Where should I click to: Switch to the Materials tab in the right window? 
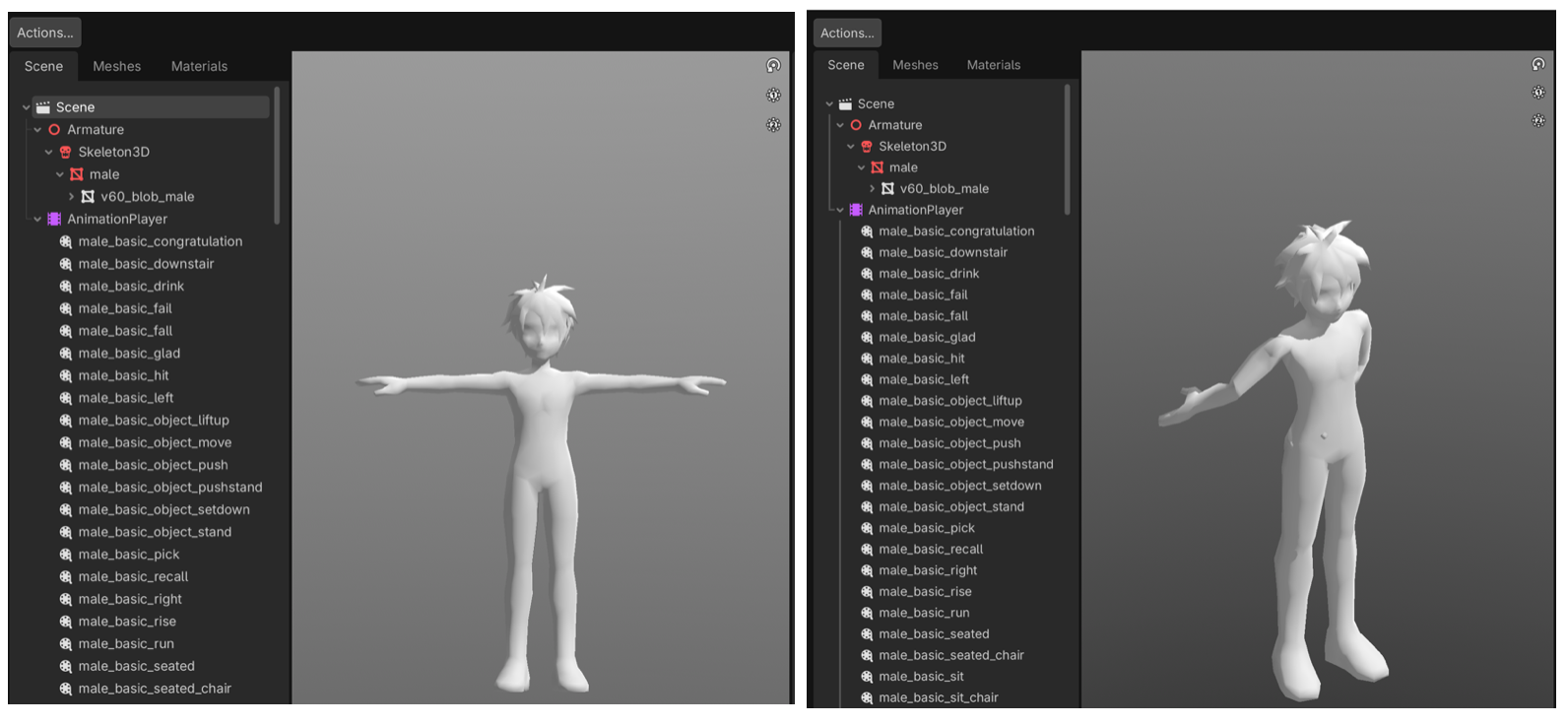pos(993,65)
